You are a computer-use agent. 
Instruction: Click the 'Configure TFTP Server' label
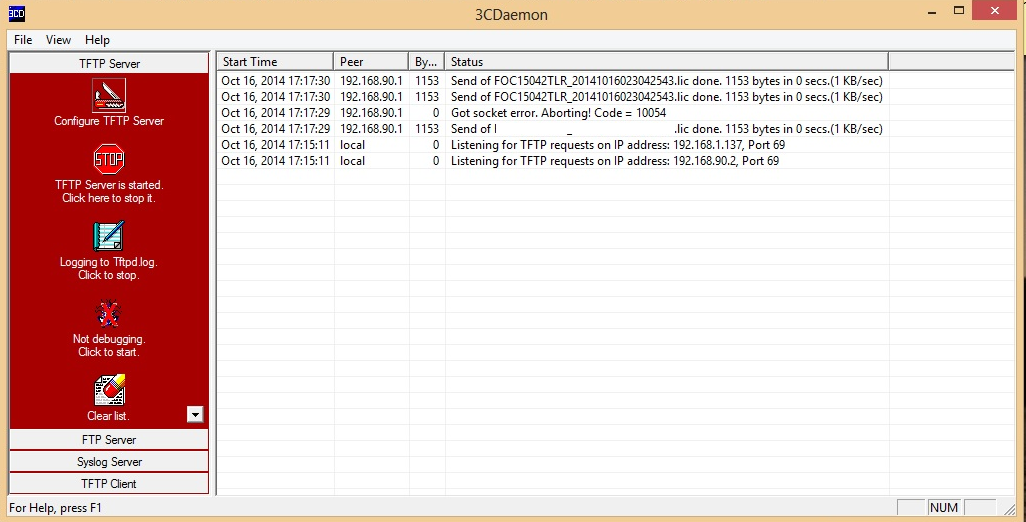109,121
